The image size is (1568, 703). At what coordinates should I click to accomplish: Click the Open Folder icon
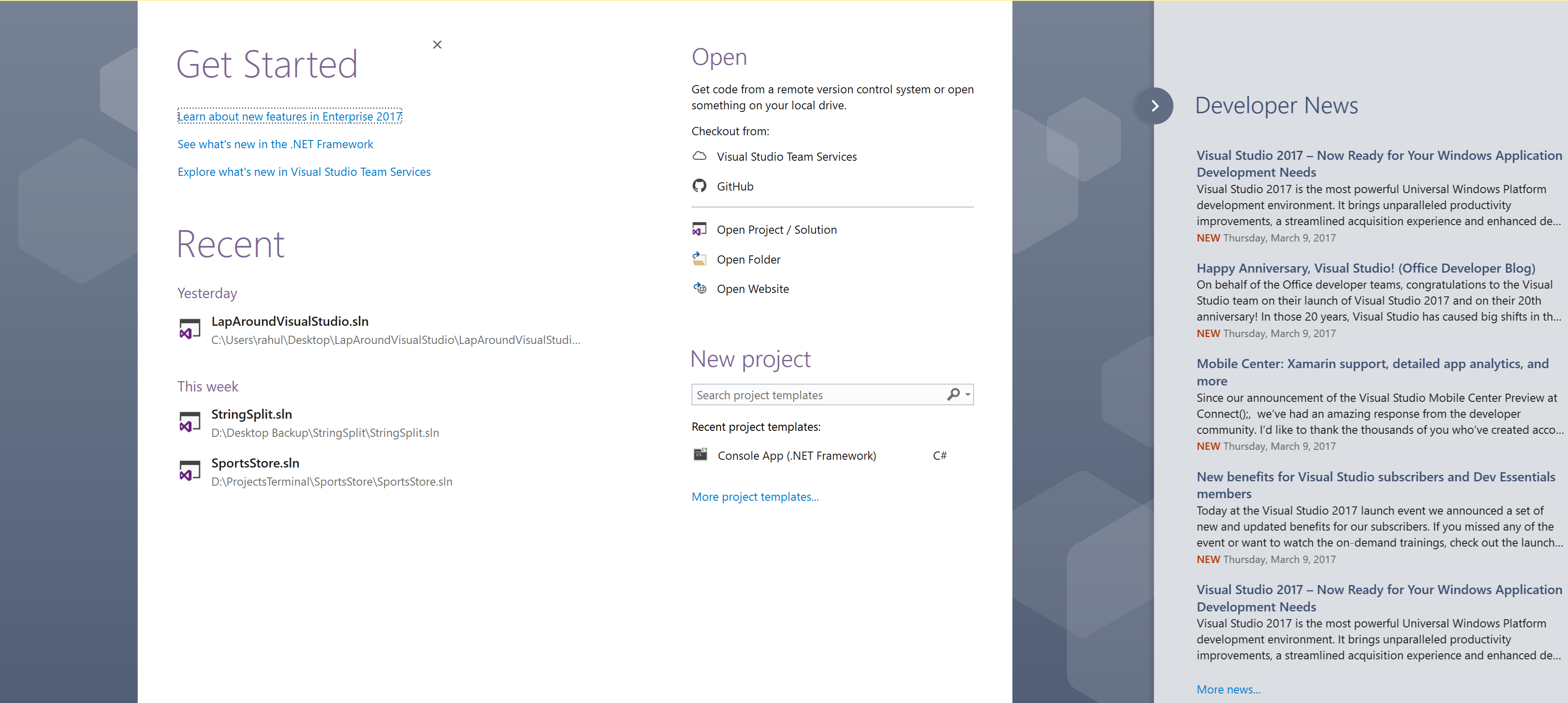coord(700,259)
